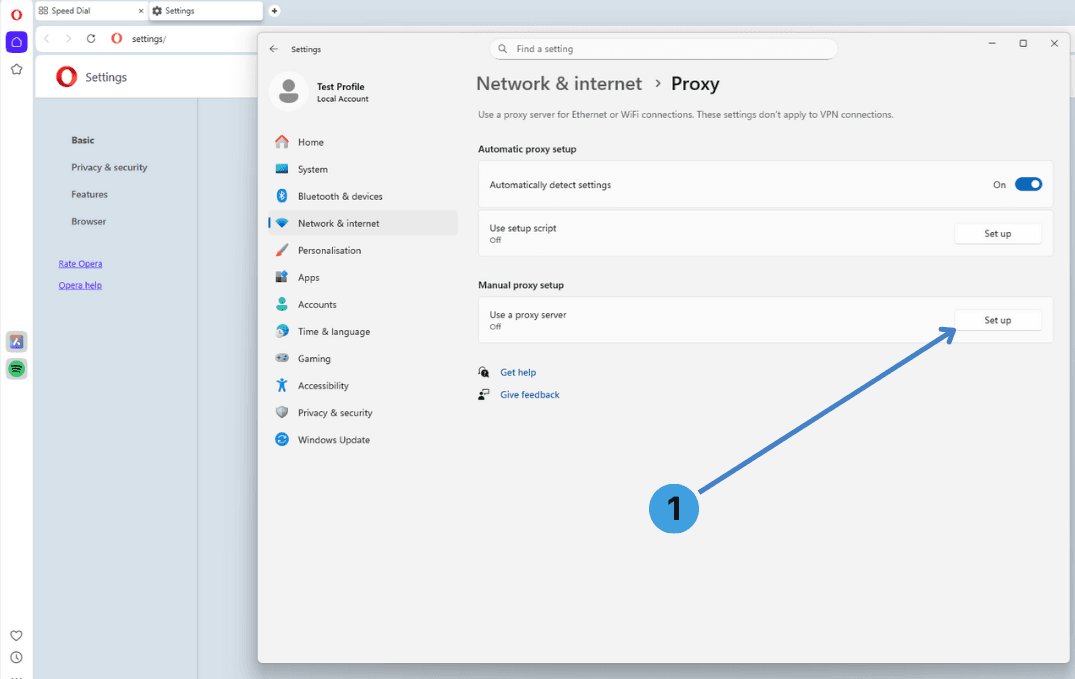1075x679 pixels.
Task: Open Basic section in Opera settings
Action: [83, 140]
